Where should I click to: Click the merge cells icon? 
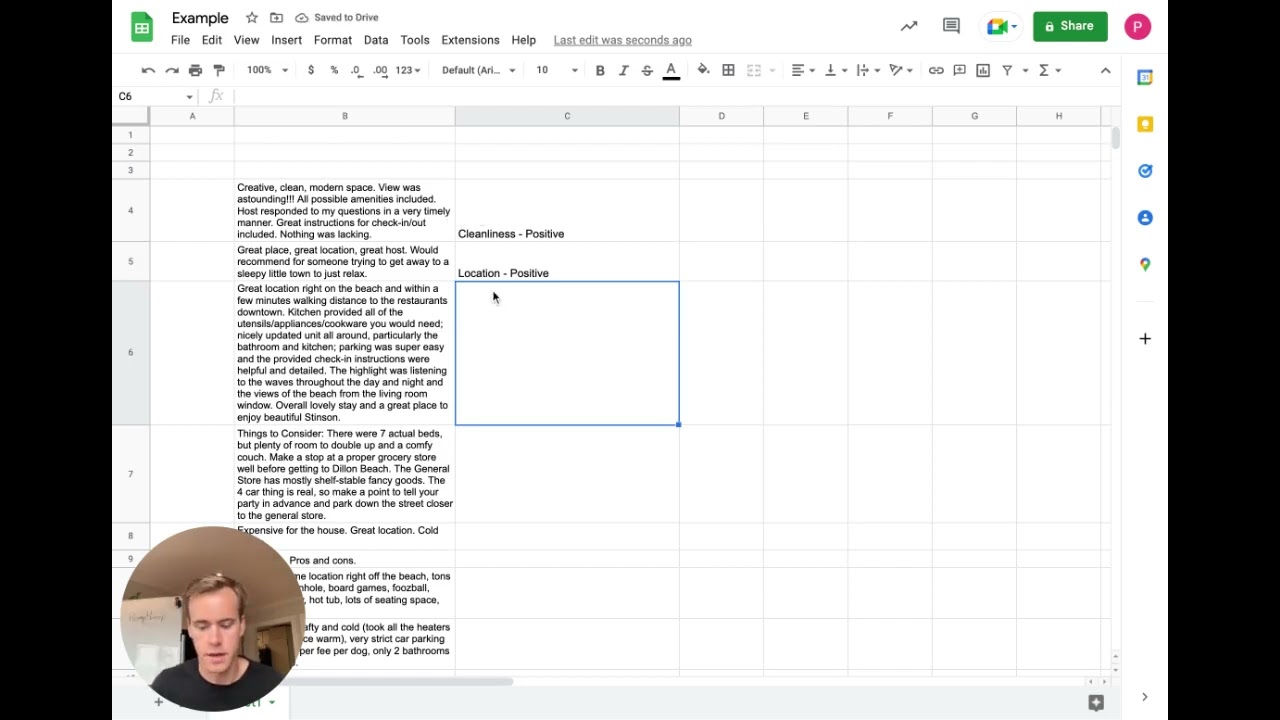(754, 70)
